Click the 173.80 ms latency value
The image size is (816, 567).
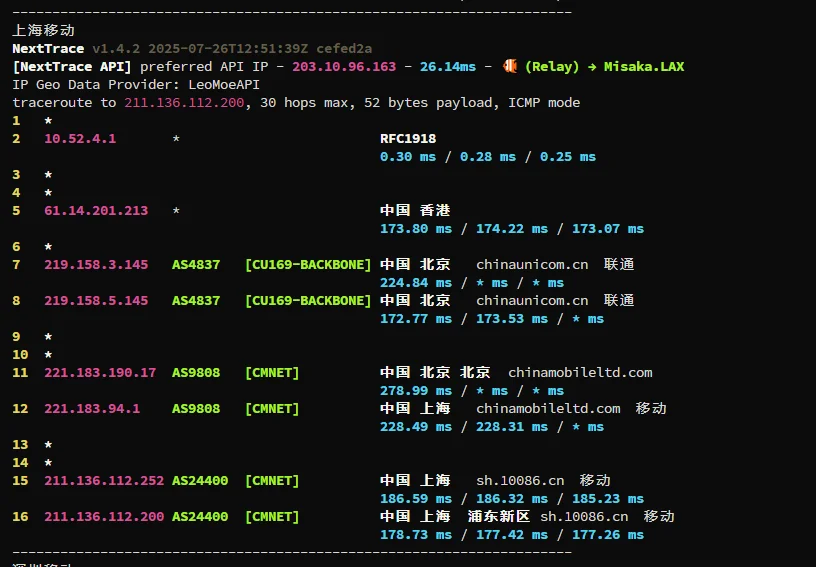[416, 228]
